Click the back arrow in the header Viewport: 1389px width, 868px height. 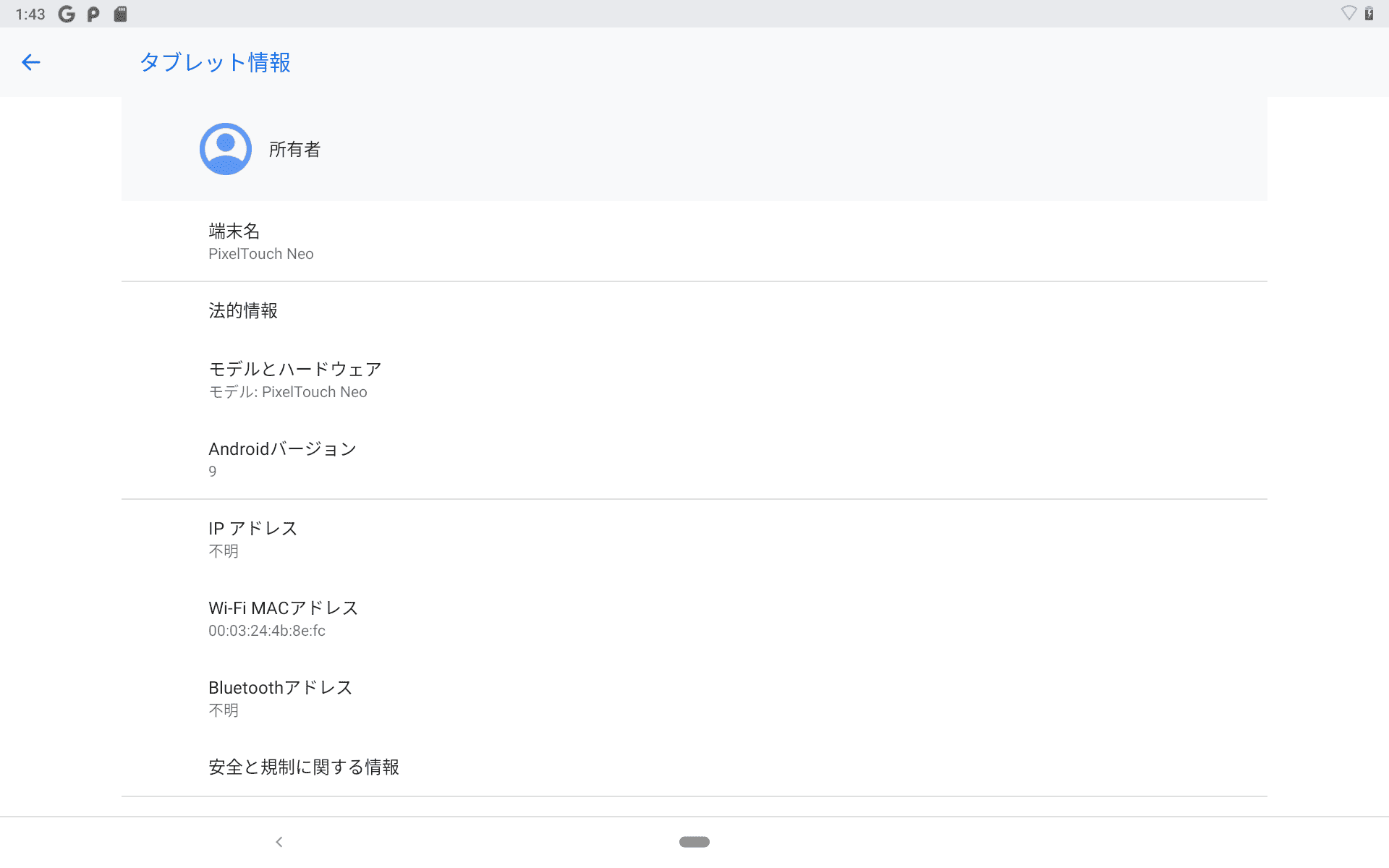coord(30,62)
